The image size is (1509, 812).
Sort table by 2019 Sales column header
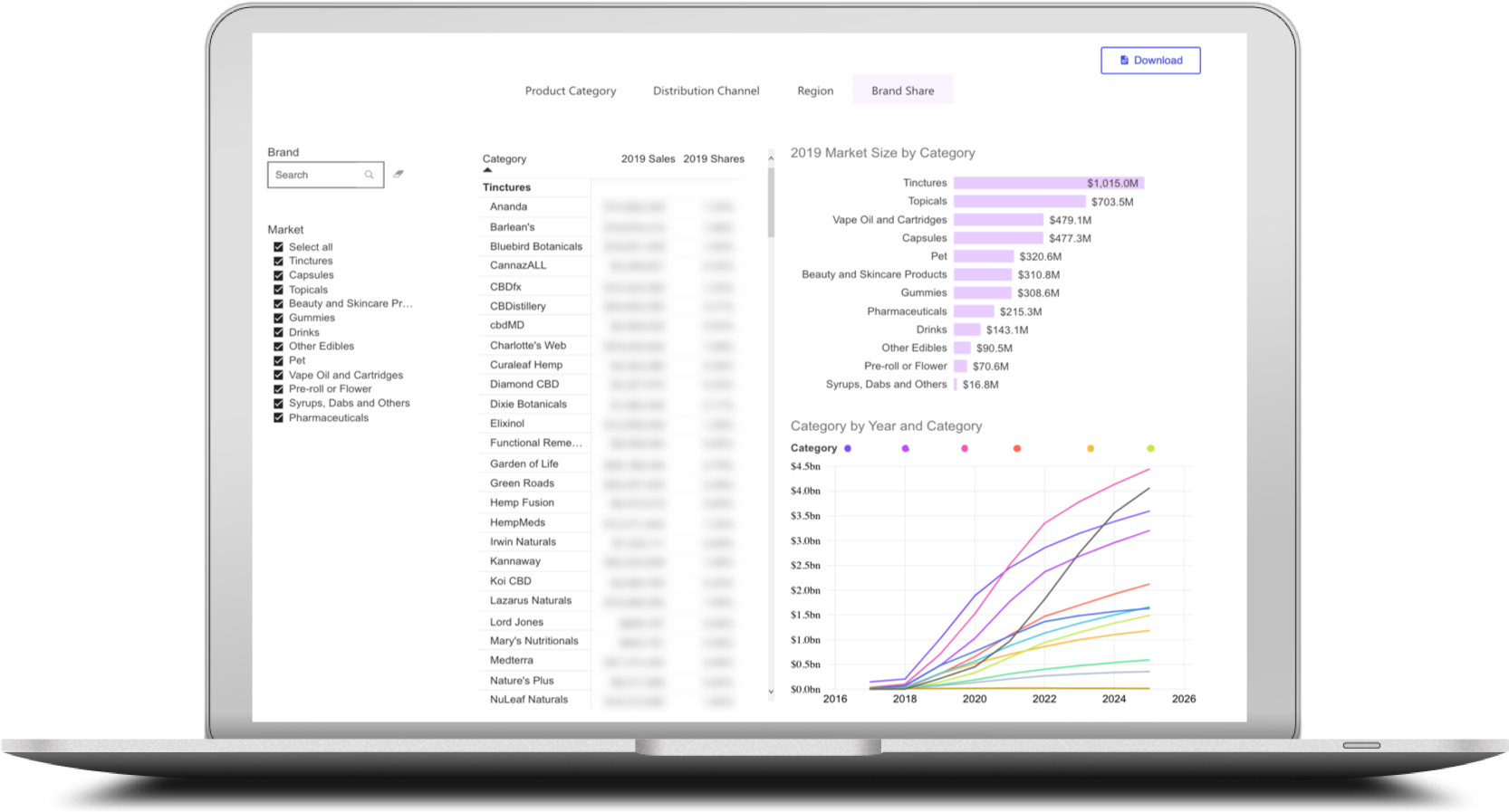(x=648, y=158)
